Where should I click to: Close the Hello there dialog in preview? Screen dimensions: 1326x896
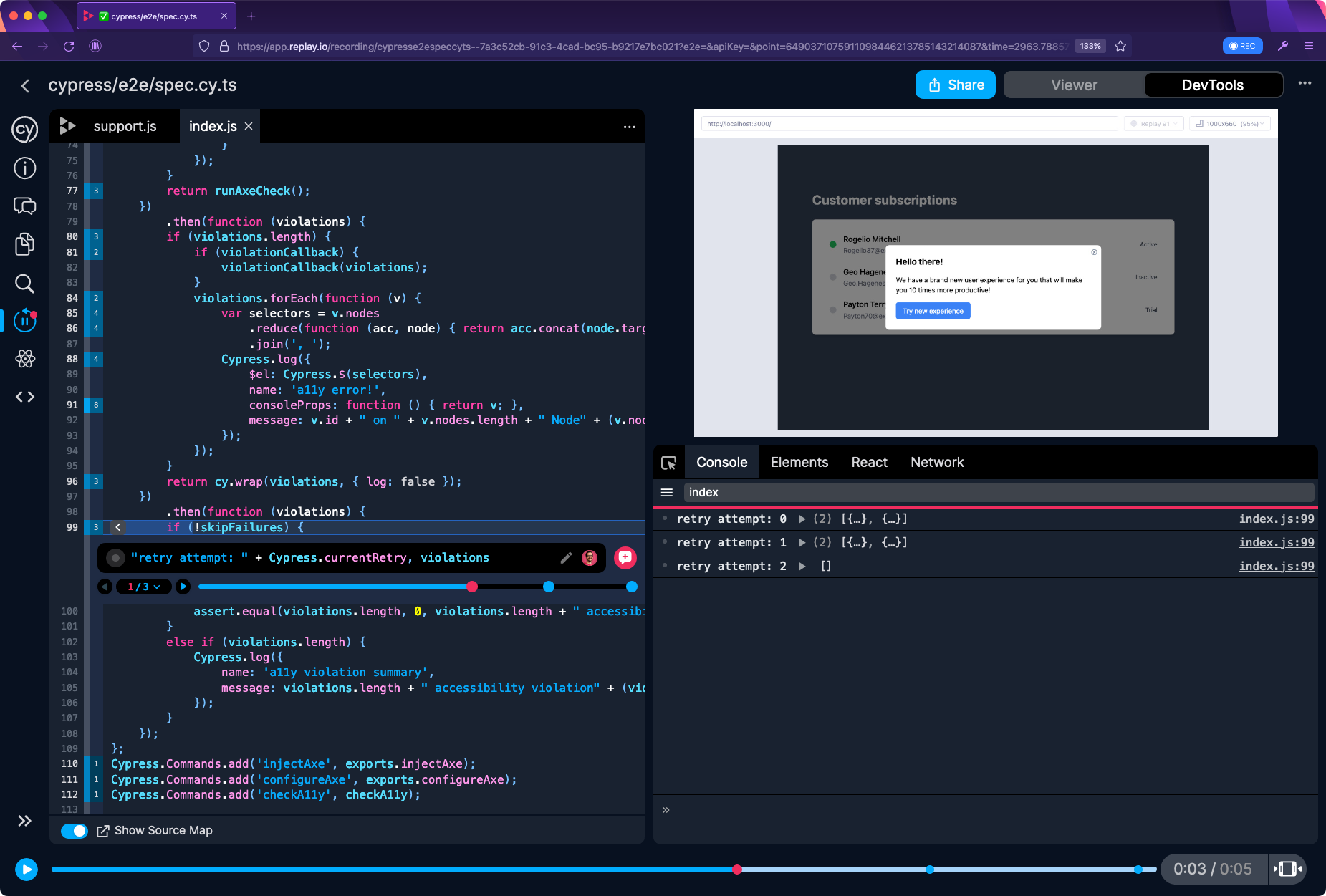(1094, 252)
